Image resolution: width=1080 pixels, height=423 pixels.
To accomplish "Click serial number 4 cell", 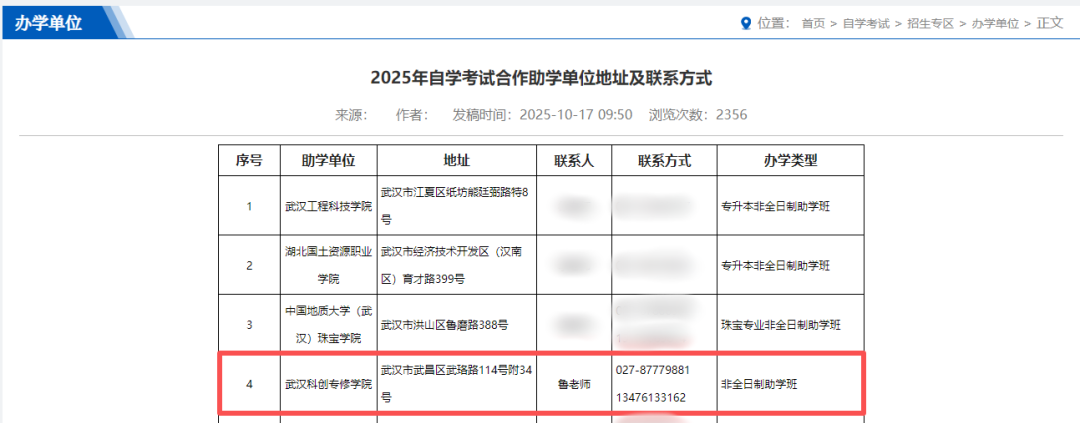I will [x=249, y=384].
